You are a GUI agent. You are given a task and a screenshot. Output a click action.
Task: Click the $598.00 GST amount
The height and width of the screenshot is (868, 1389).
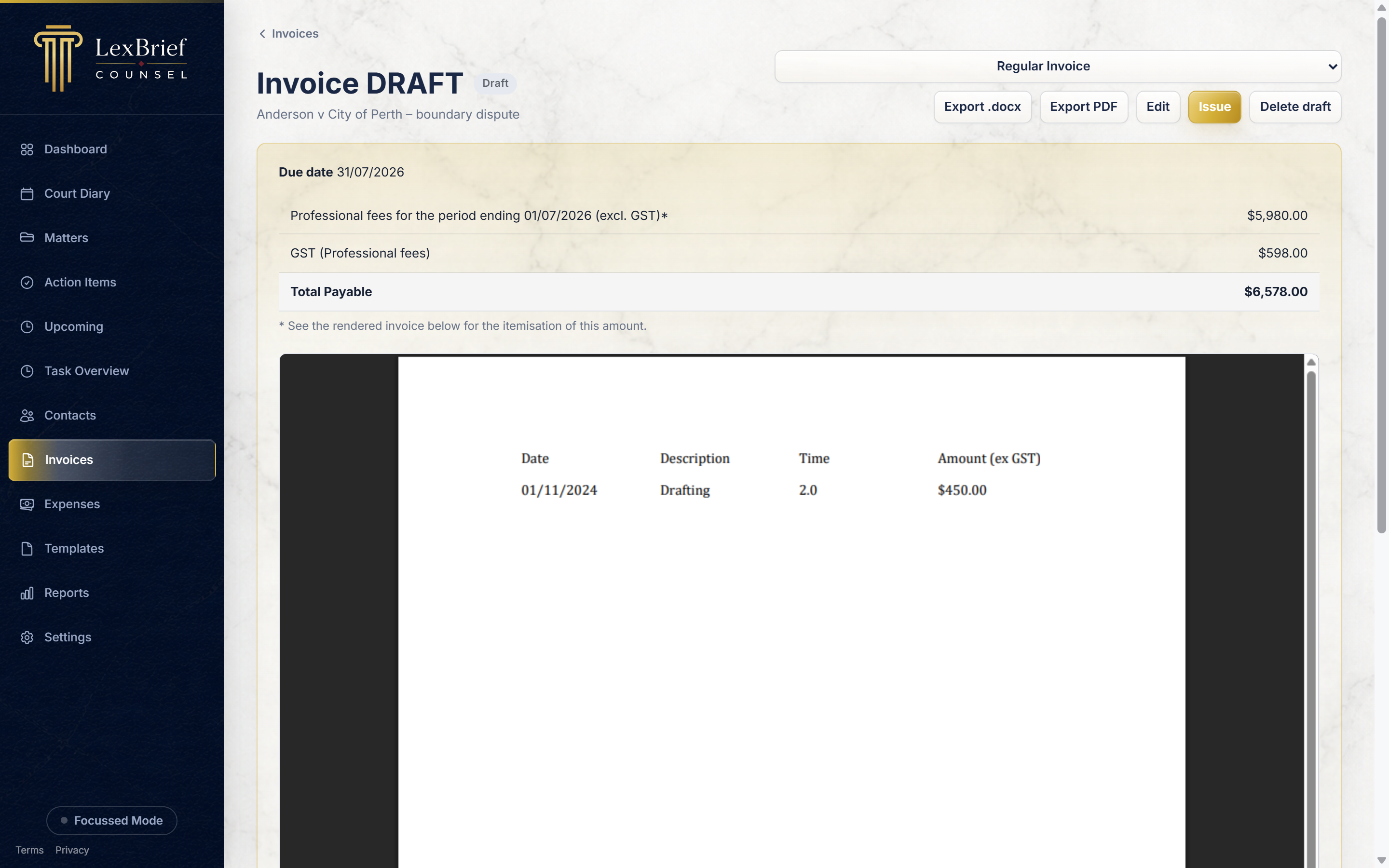(x=1282, y=253)
